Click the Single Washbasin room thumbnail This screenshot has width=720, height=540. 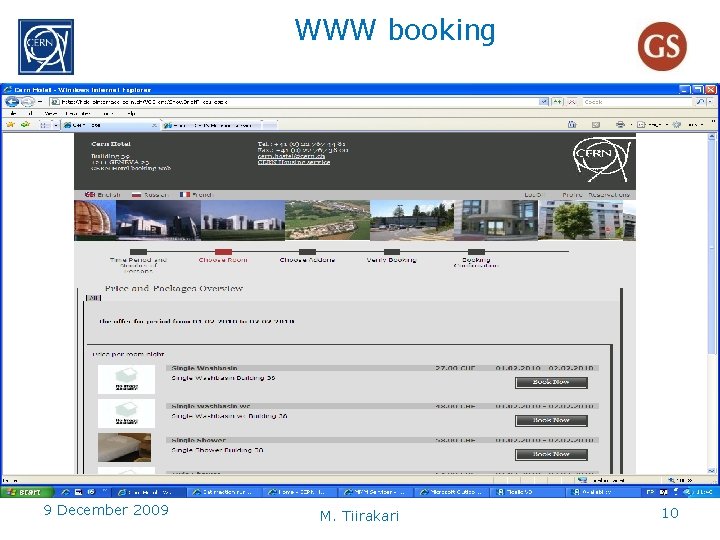click(126, 379)
